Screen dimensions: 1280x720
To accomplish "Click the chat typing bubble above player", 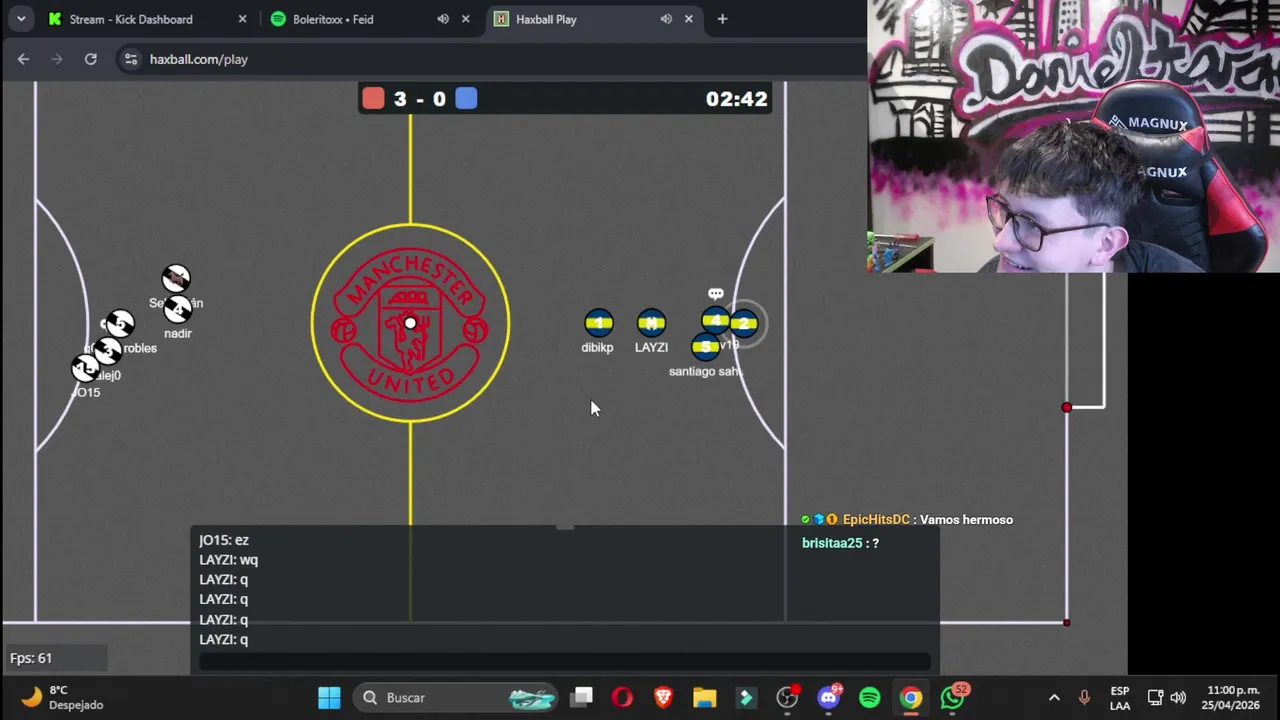I will pyautogui.click(x=715, y=294).
